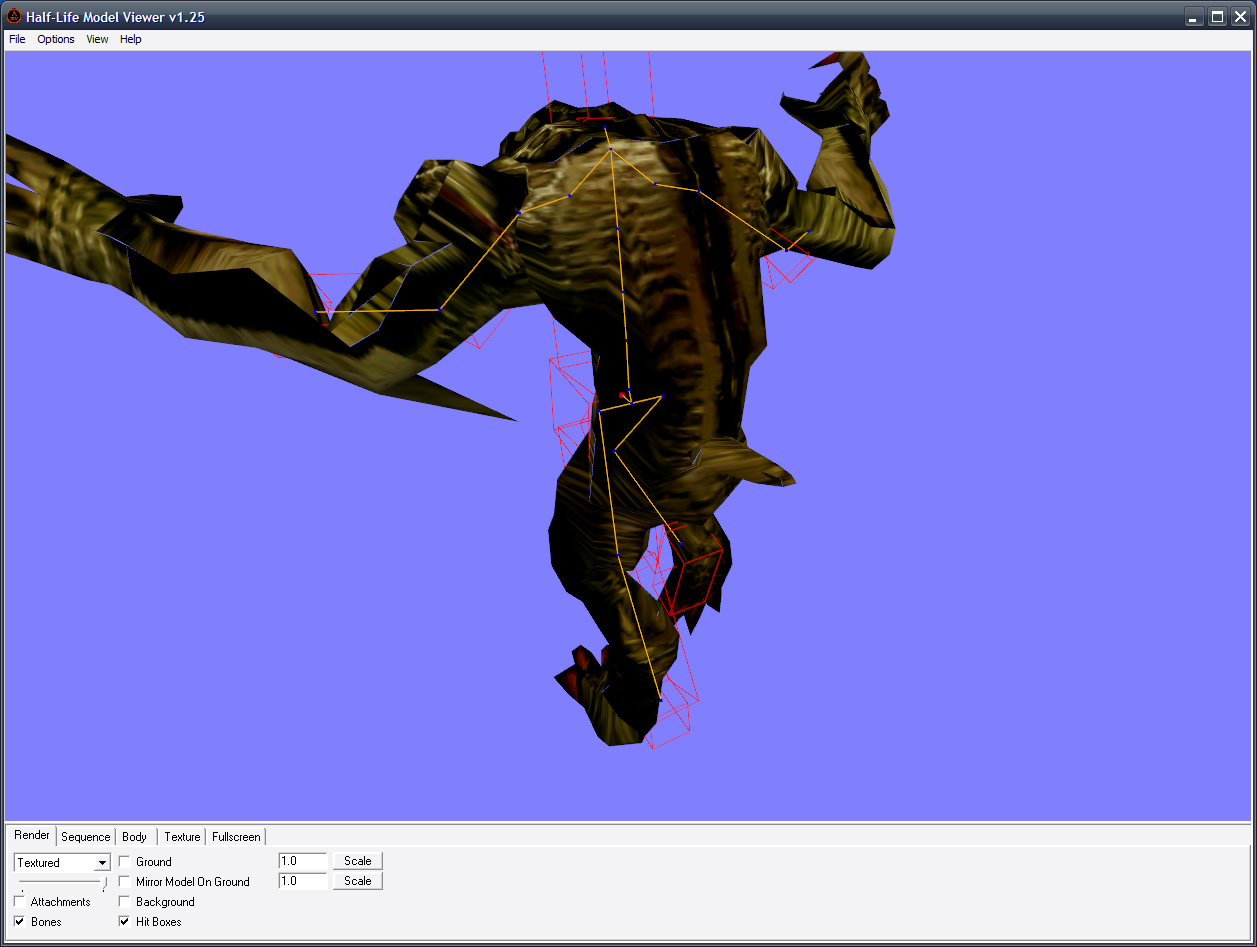Close the Model Viewer window

tap(1240, 16)
